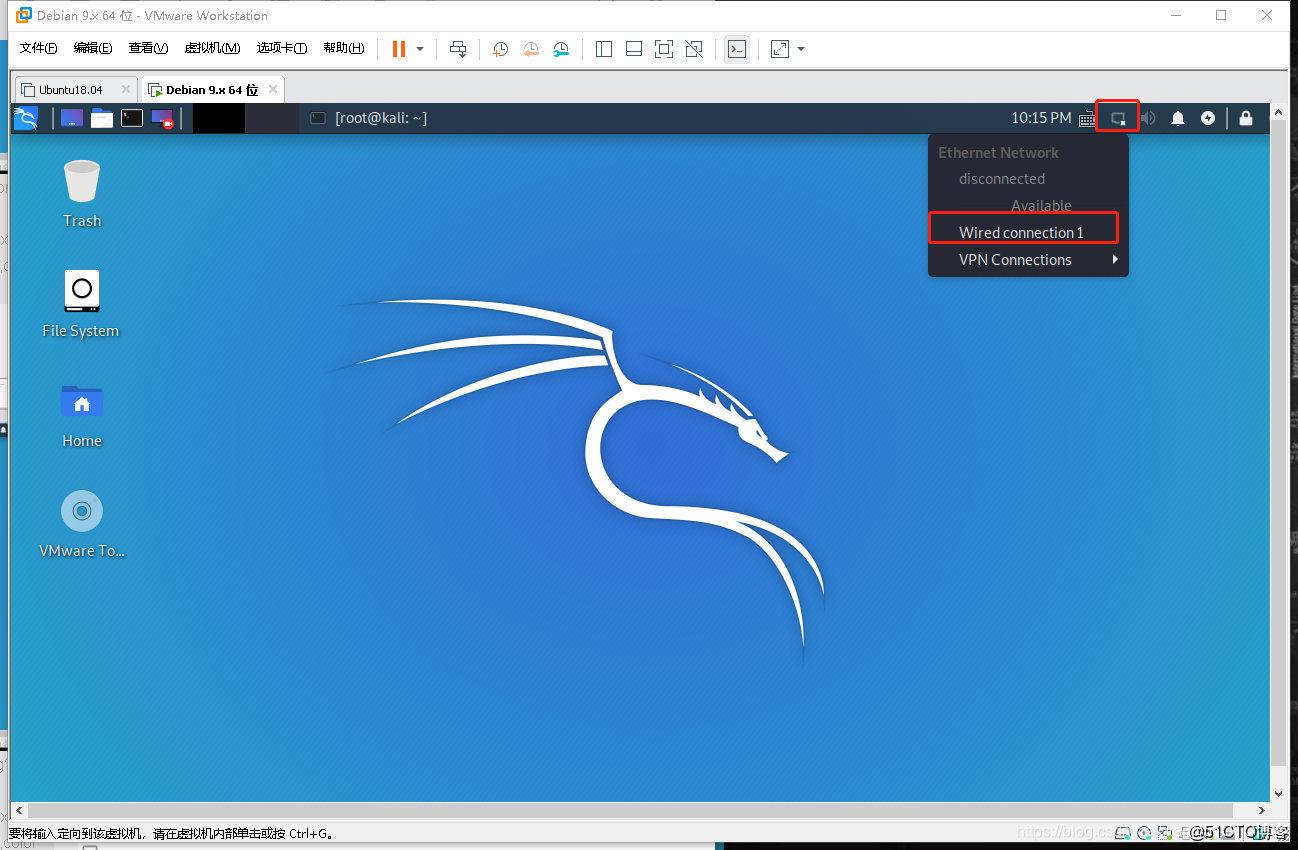The width and height of the screenshot is (1298, 850).
Task: Take a snapshot with the clock-plus icon
Action: point(500,49)
